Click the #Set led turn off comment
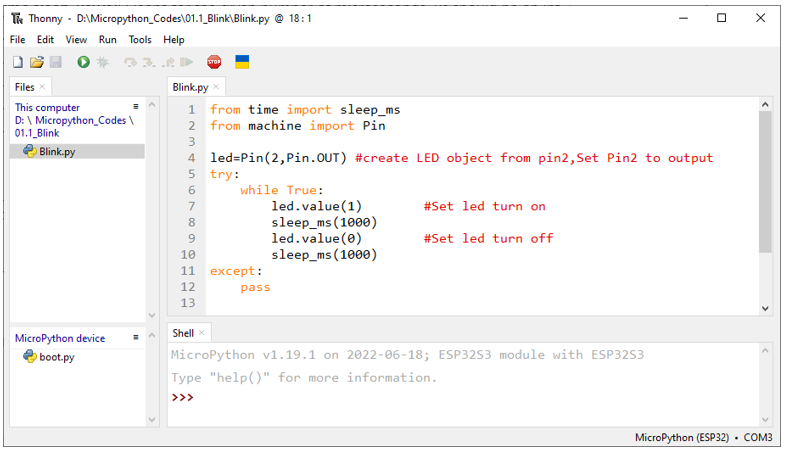 point(489,238)
